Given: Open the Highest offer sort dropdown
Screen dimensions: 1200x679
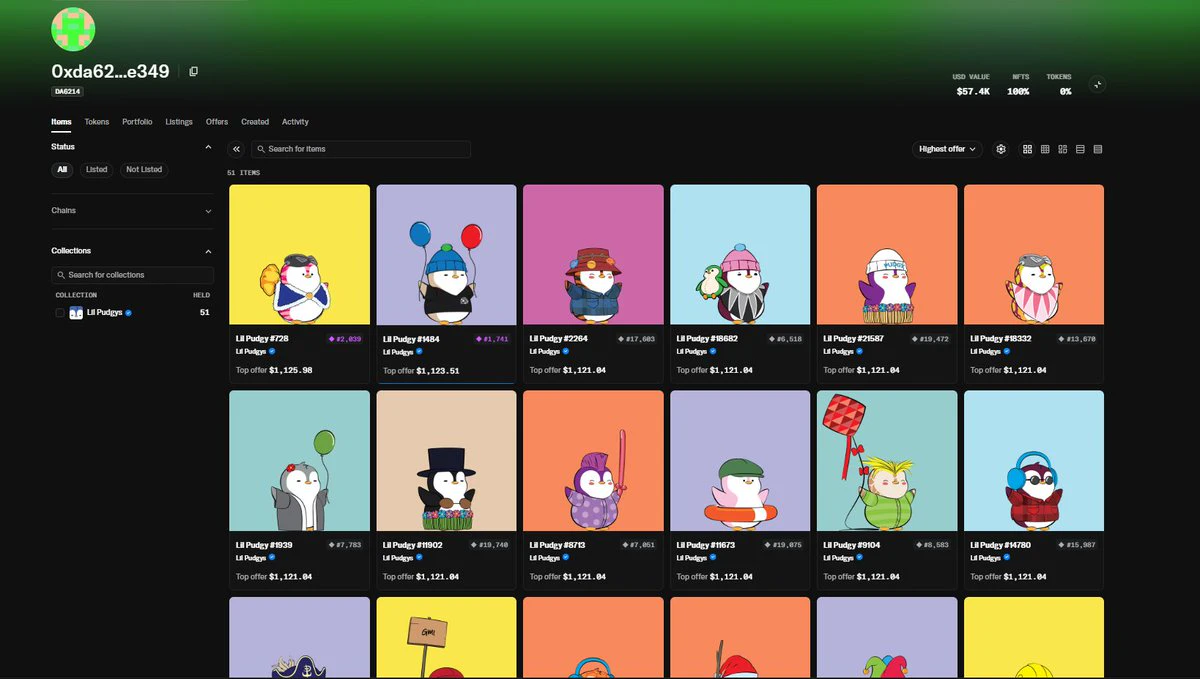Looking at the screenshot, I should pyautogui.click(x=947, y=149).
